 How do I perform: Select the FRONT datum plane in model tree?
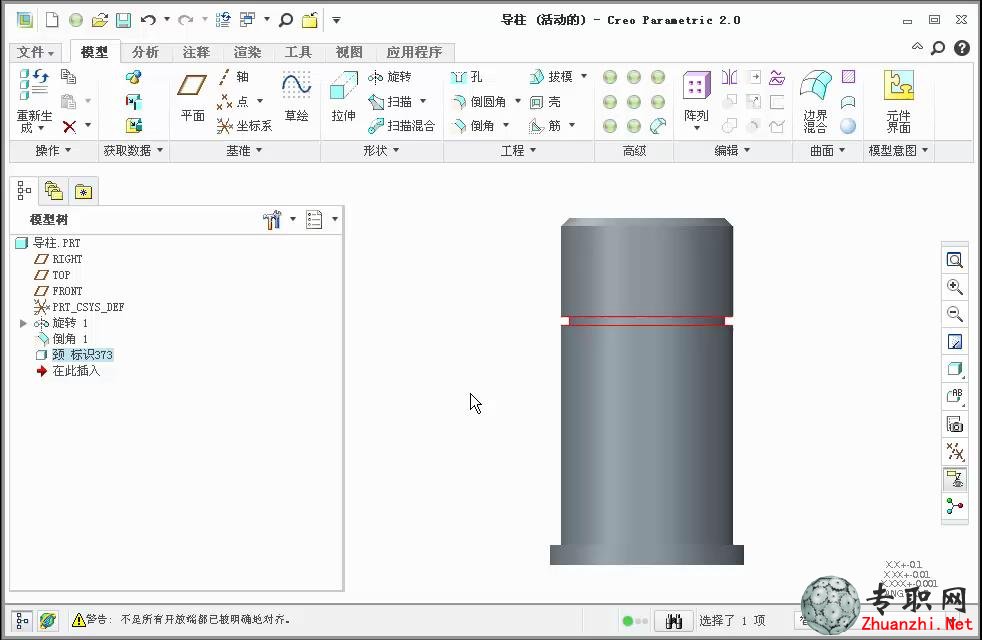pyautogui.click(x=67, y=291)
